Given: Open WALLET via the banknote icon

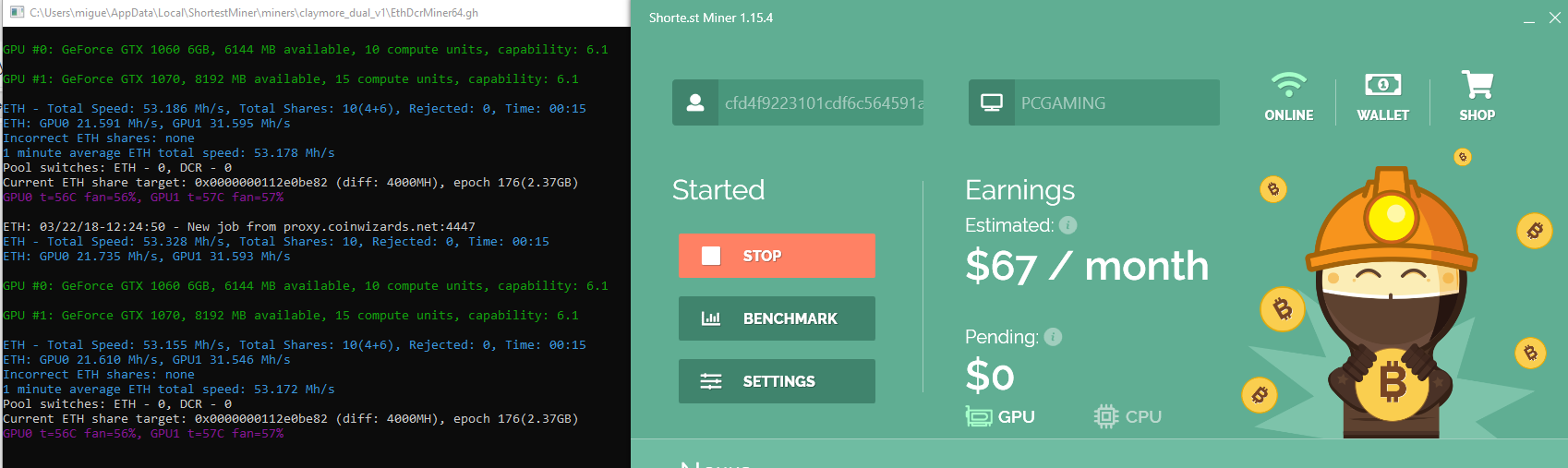Looking at the screenshot, I should (x=1382, y=85).
